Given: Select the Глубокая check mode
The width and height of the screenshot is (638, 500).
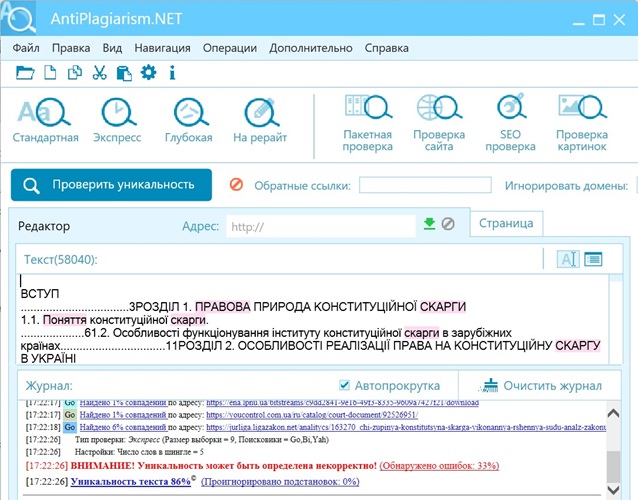Looking at the screenshot, I should [189, 120].
